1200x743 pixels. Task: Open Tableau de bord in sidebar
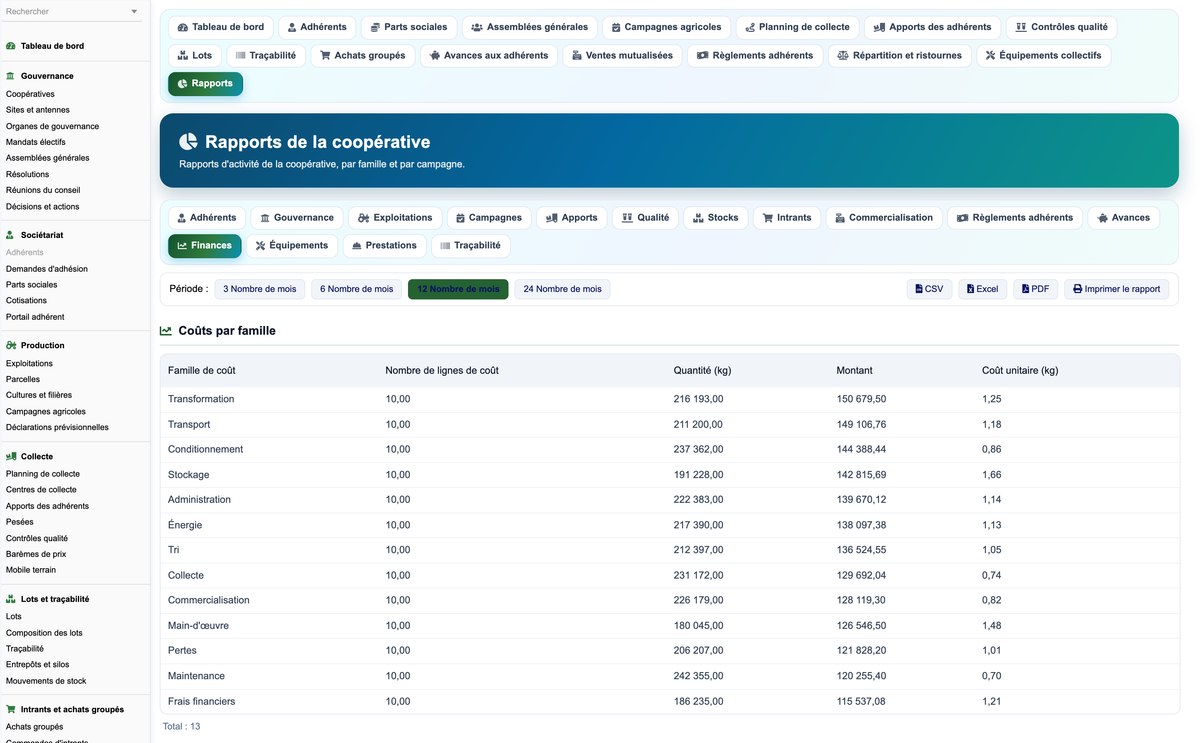coord(52,46)
